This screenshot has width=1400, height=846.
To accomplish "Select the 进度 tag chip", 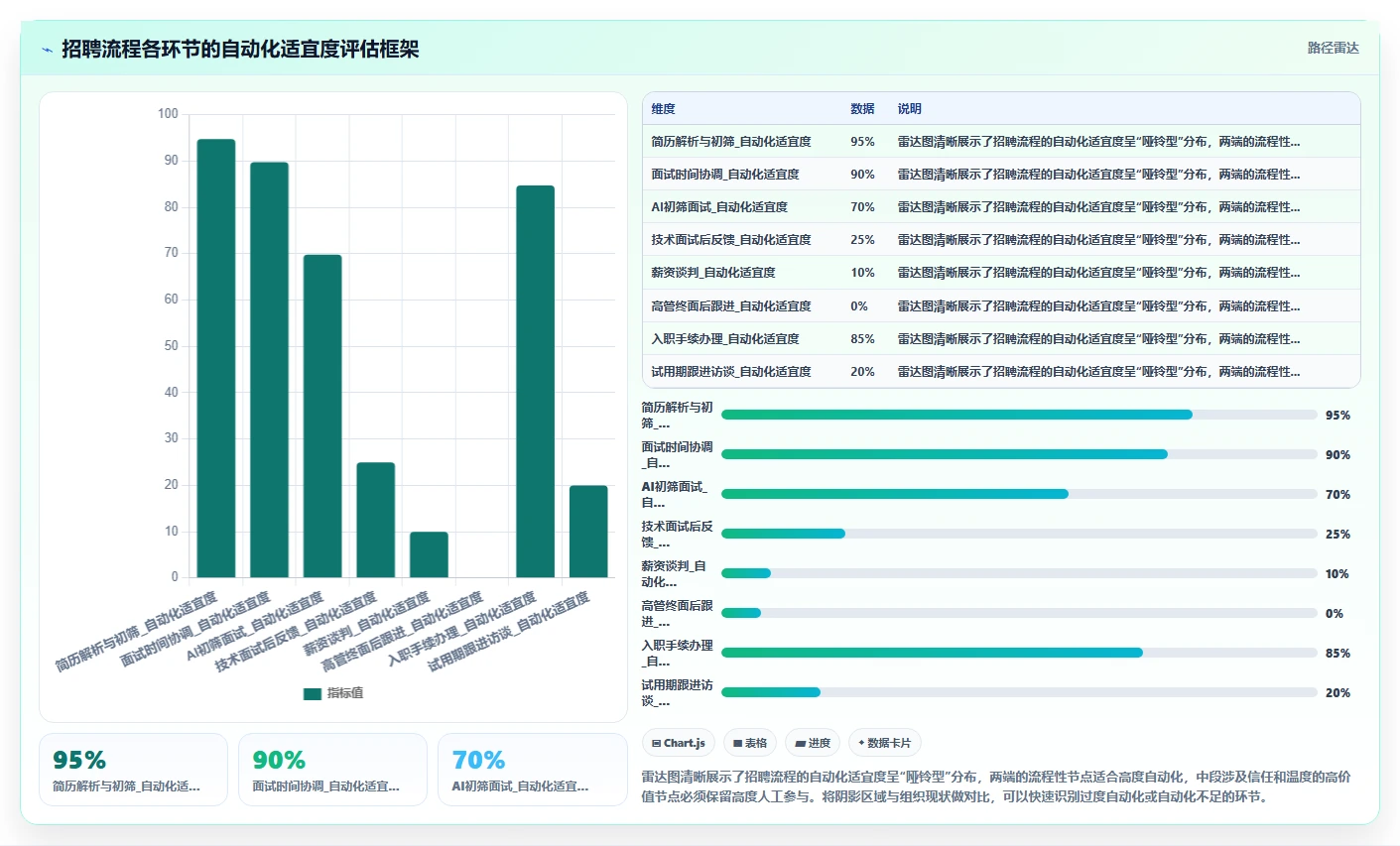I will coord(813,743).
